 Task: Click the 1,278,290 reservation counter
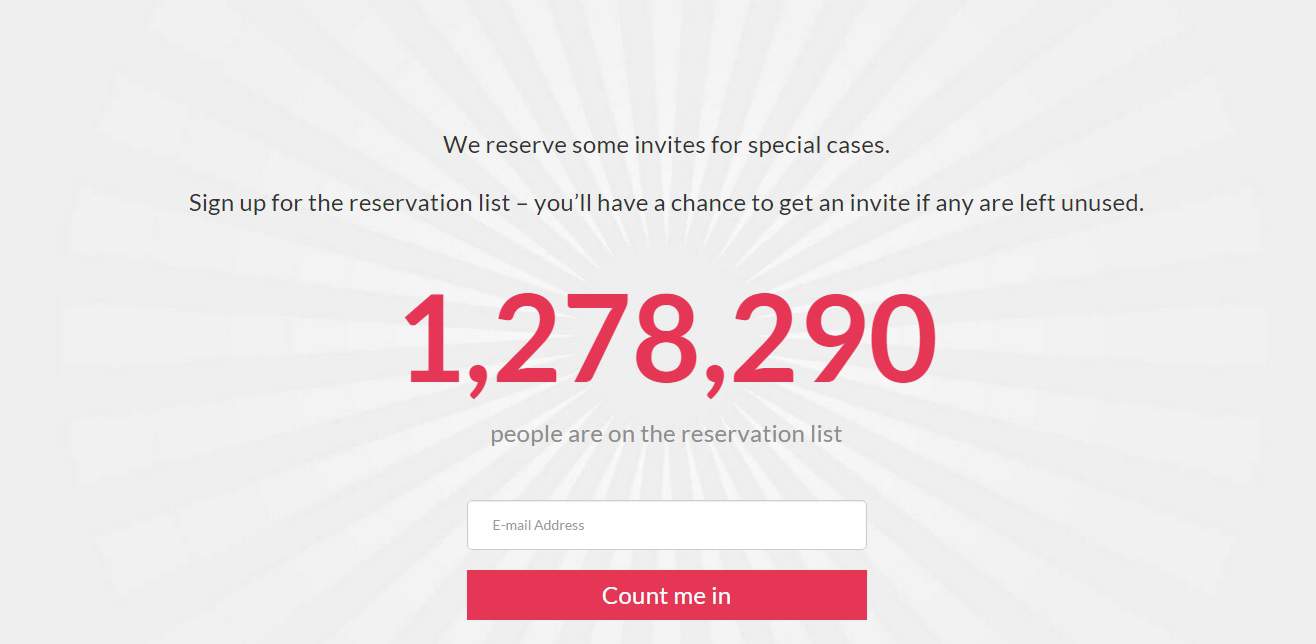tap(668, 339)
